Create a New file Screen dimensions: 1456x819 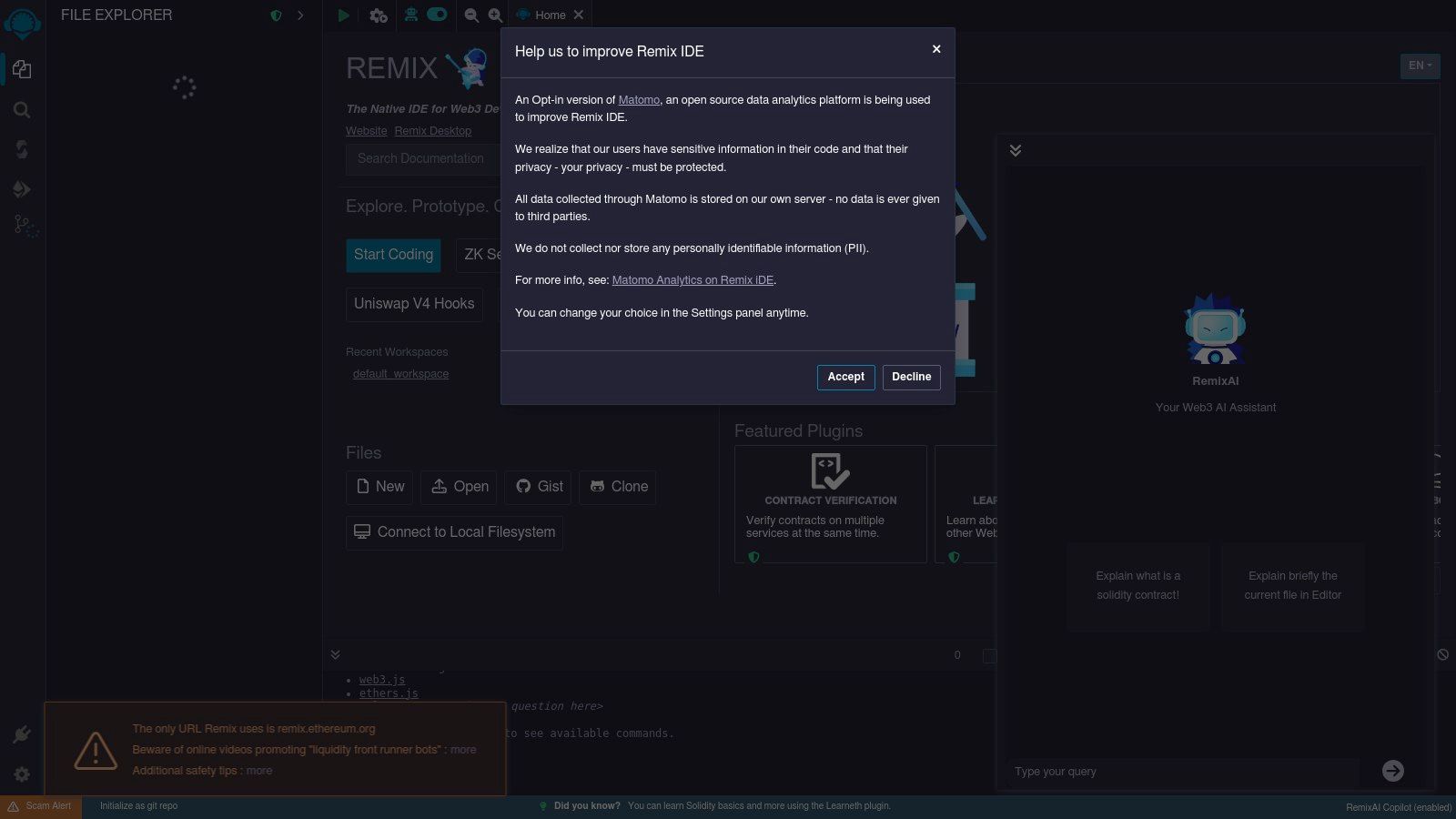(x=379, y=487)
